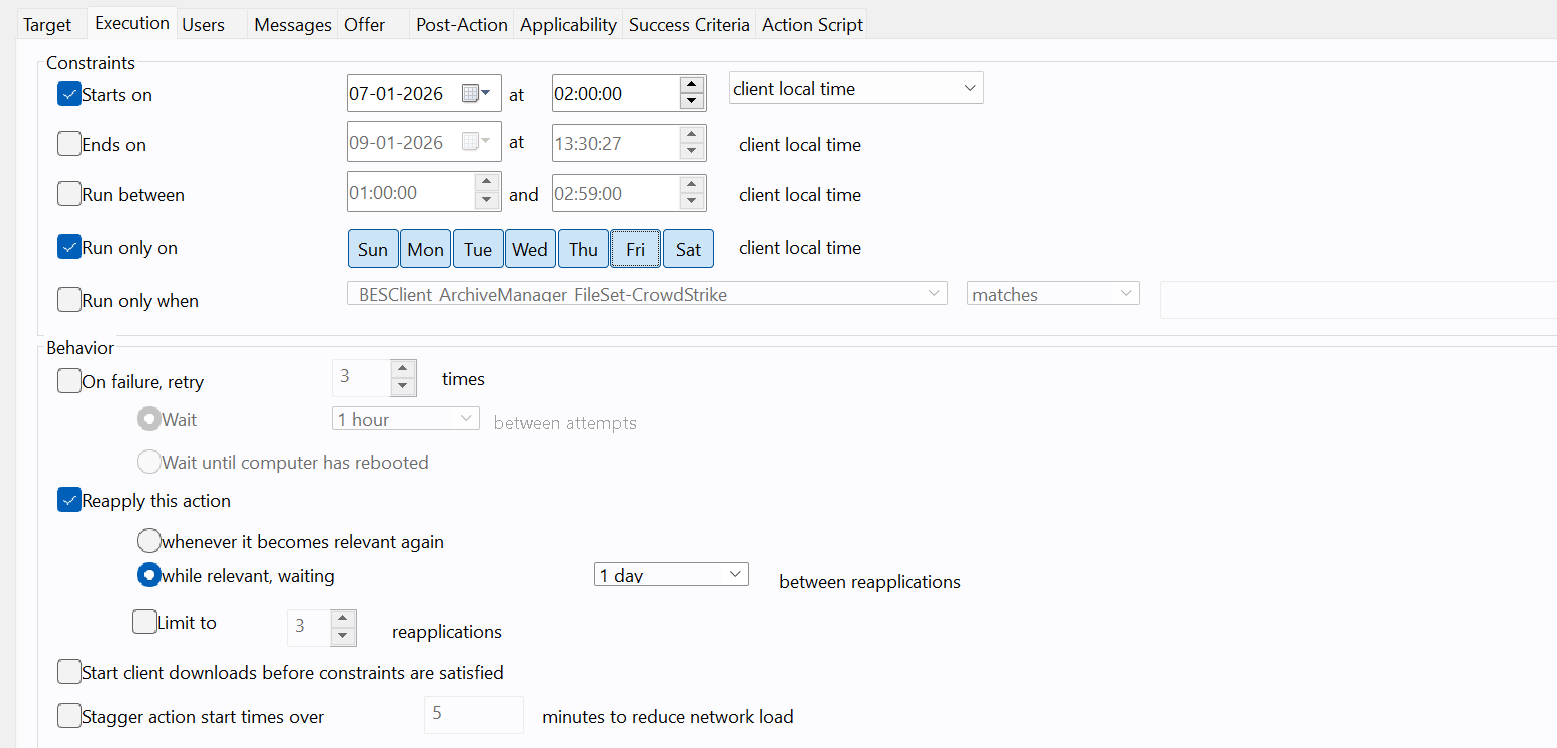Enable Stagger action start times option
Viewport: 1557px width, 748px height.
(x=69, y=716)
